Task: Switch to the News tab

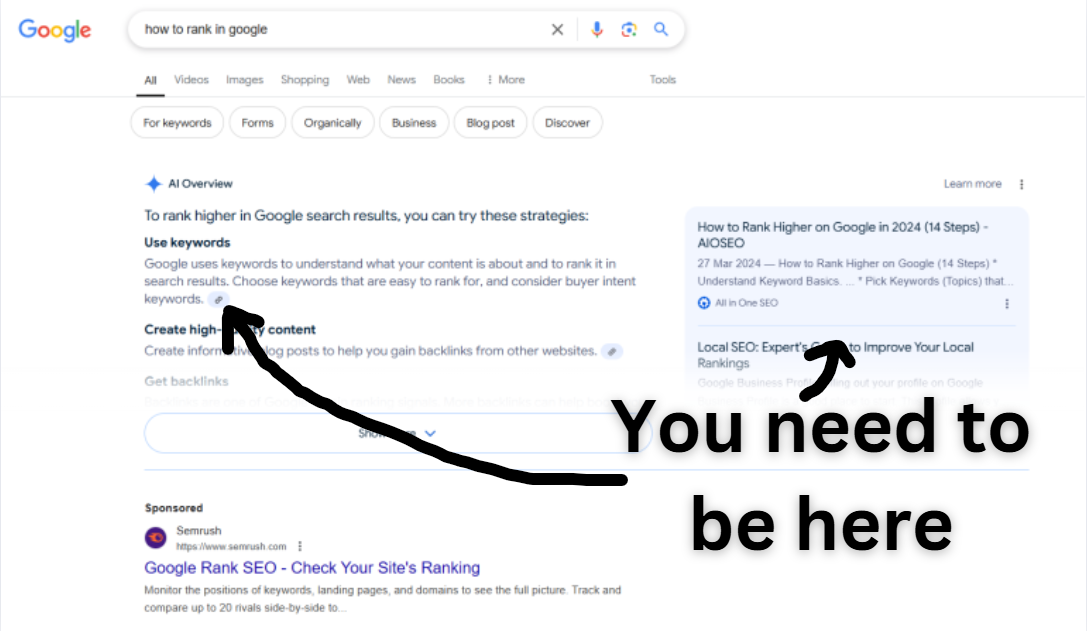Action: (x=401, y=80)
